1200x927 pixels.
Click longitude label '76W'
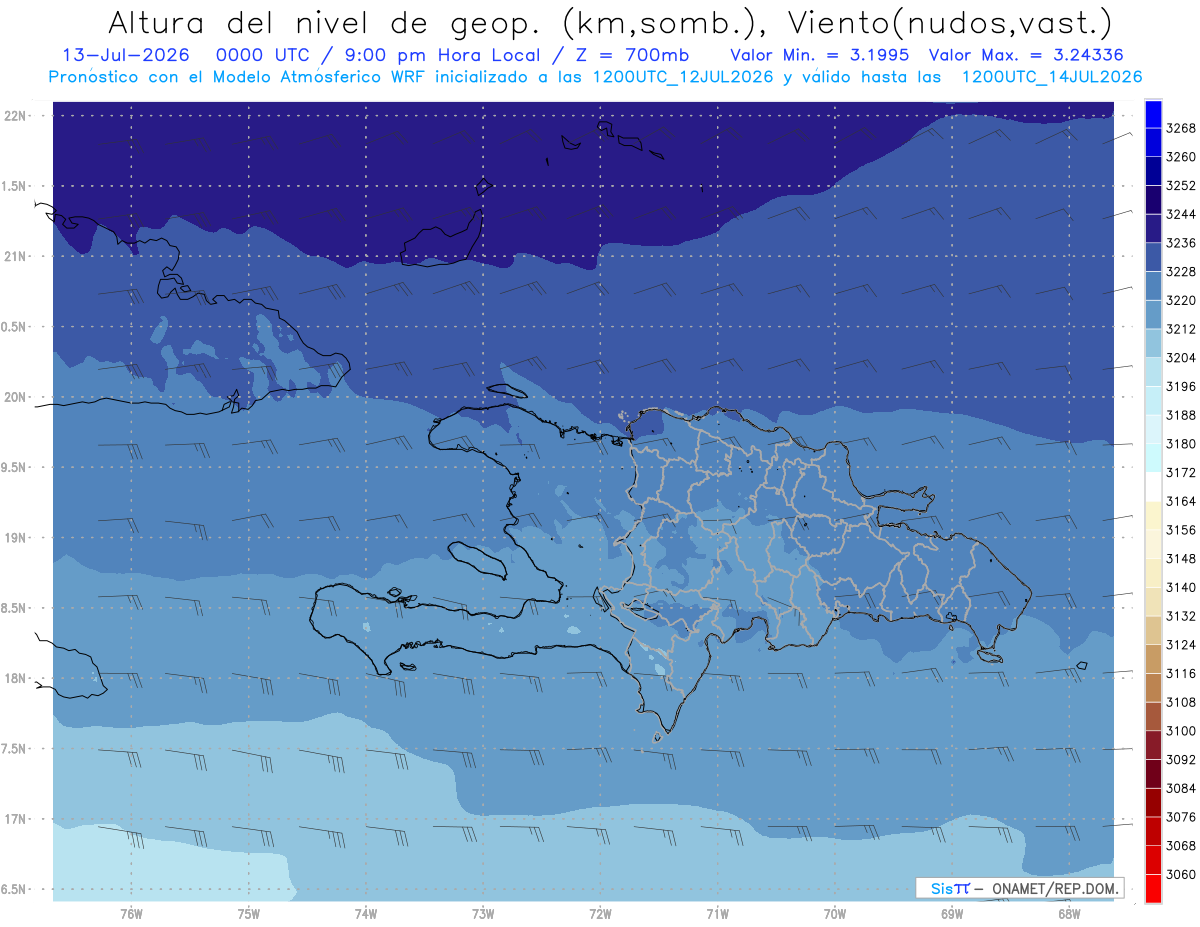tap(131, 914)
